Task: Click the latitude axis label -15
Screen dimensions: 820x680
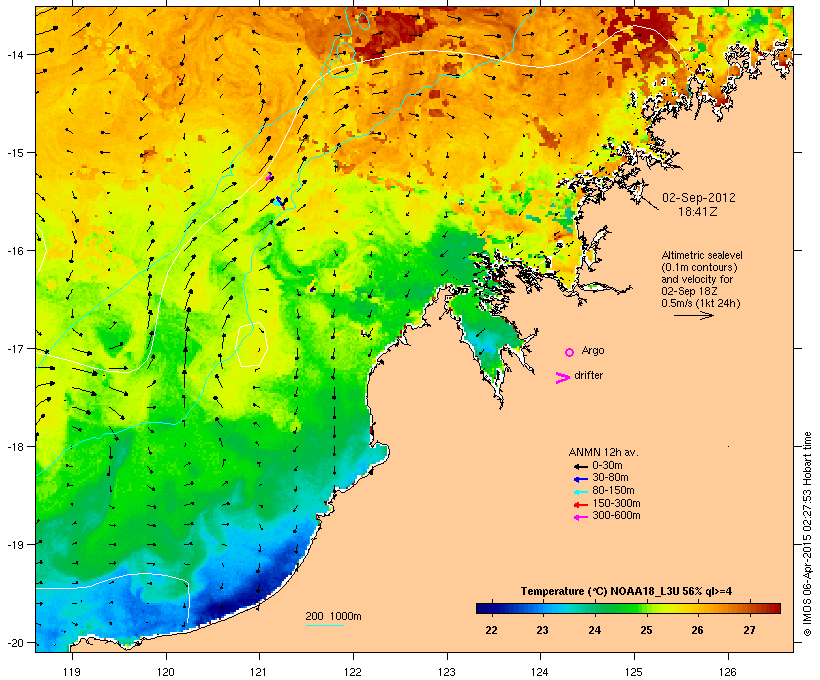Action: point(14,153)
